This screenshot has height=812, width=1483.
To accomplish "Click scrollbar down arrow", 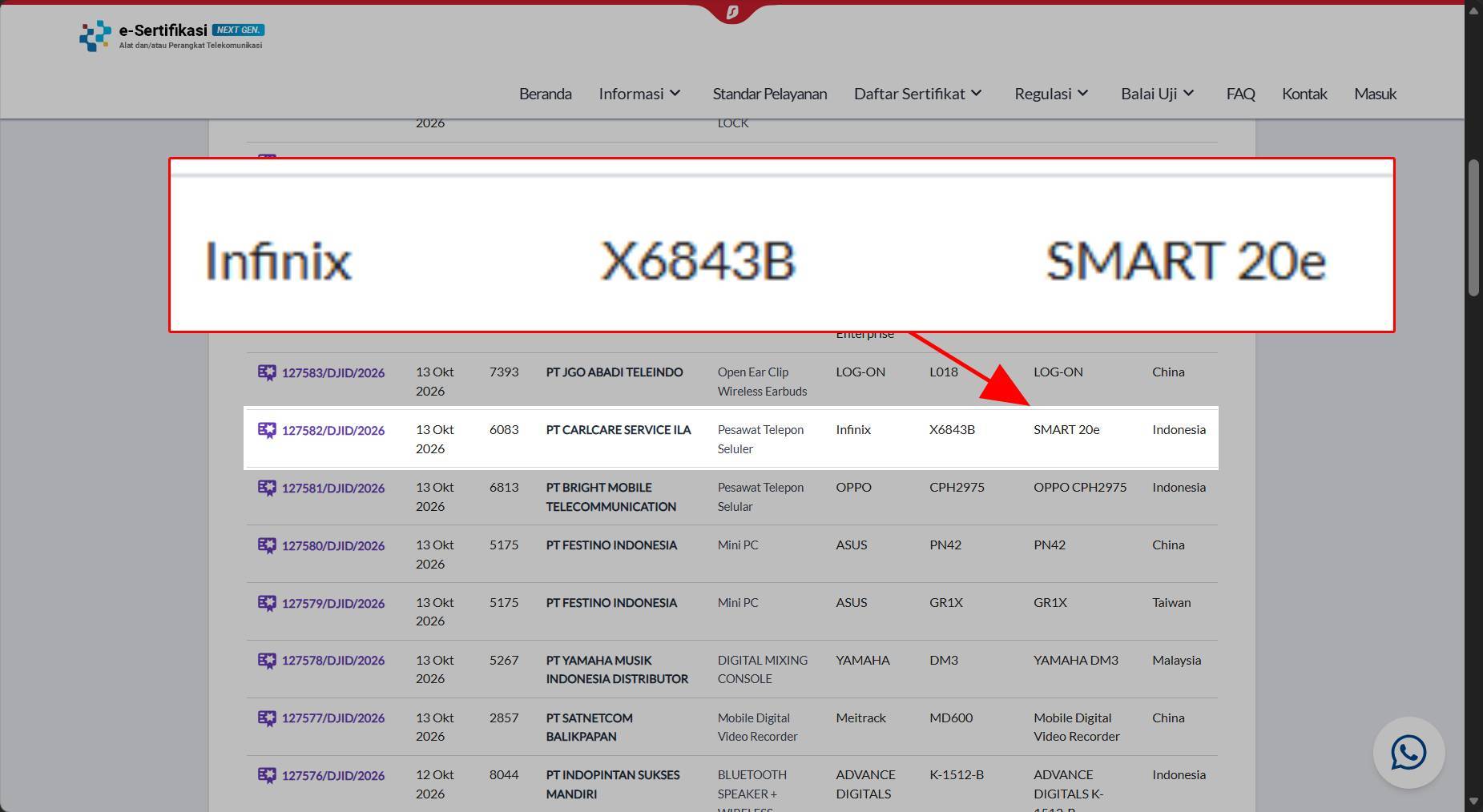I will pyautogui.click(x=1473, y=802).
